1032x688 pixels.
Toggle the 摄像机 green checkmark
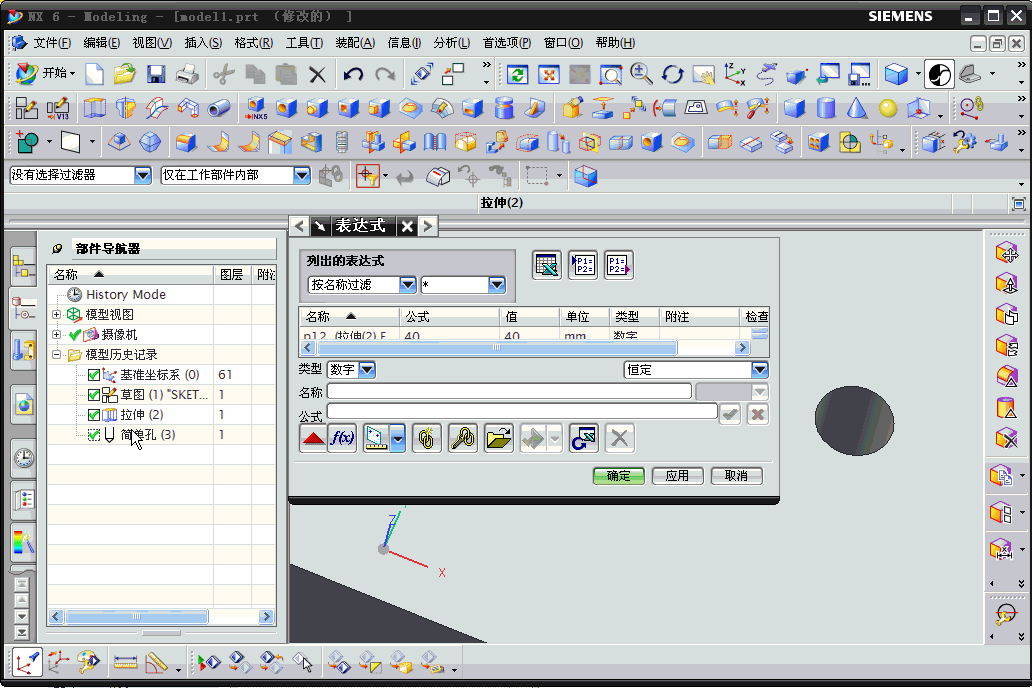point(74,335)
